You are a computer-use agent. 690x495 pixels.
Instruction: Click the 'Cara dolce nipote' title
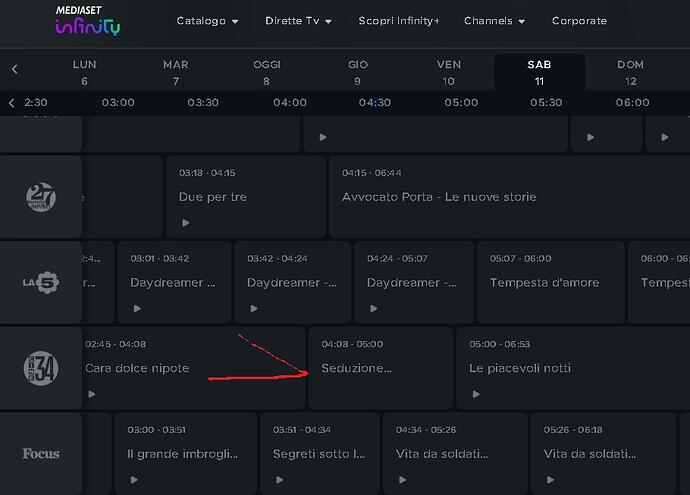click(x=137, y=368)
